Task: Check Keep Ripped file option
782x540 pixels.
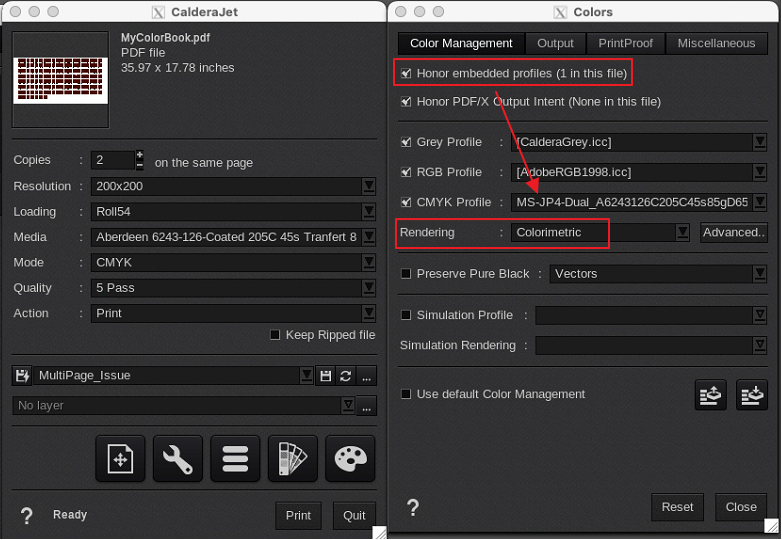Action: point(275,335)
